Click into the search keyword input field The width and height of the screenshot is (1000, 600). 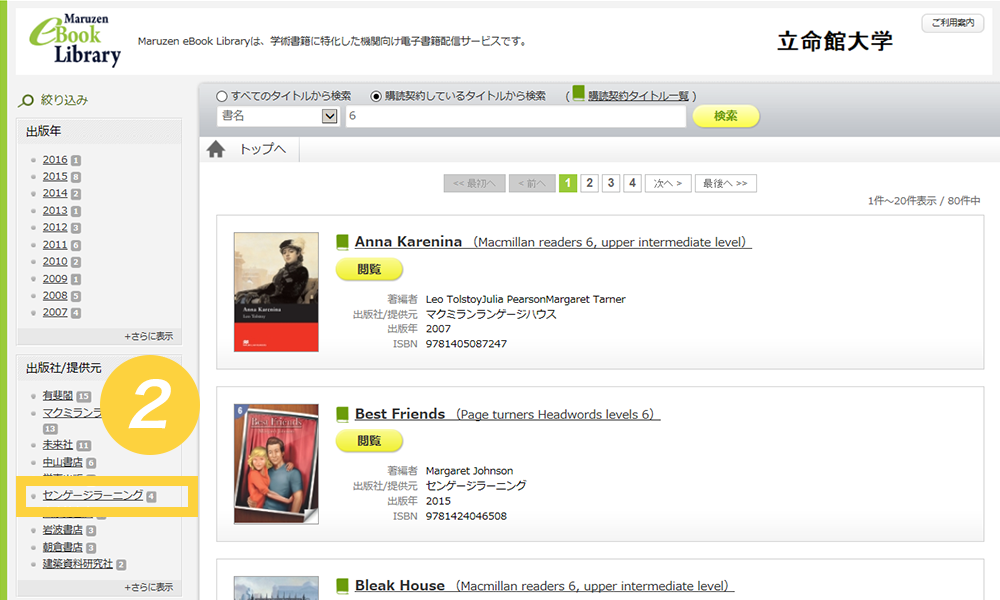point(515,116)
